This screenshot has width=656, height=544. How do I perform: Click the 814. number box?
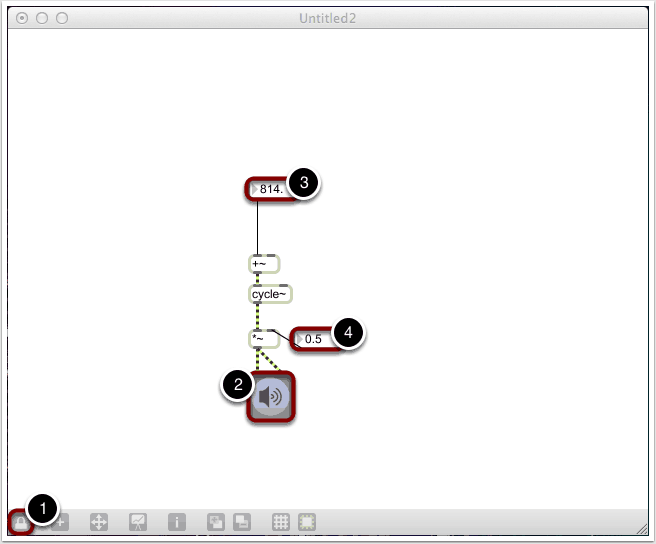[271, 189]
